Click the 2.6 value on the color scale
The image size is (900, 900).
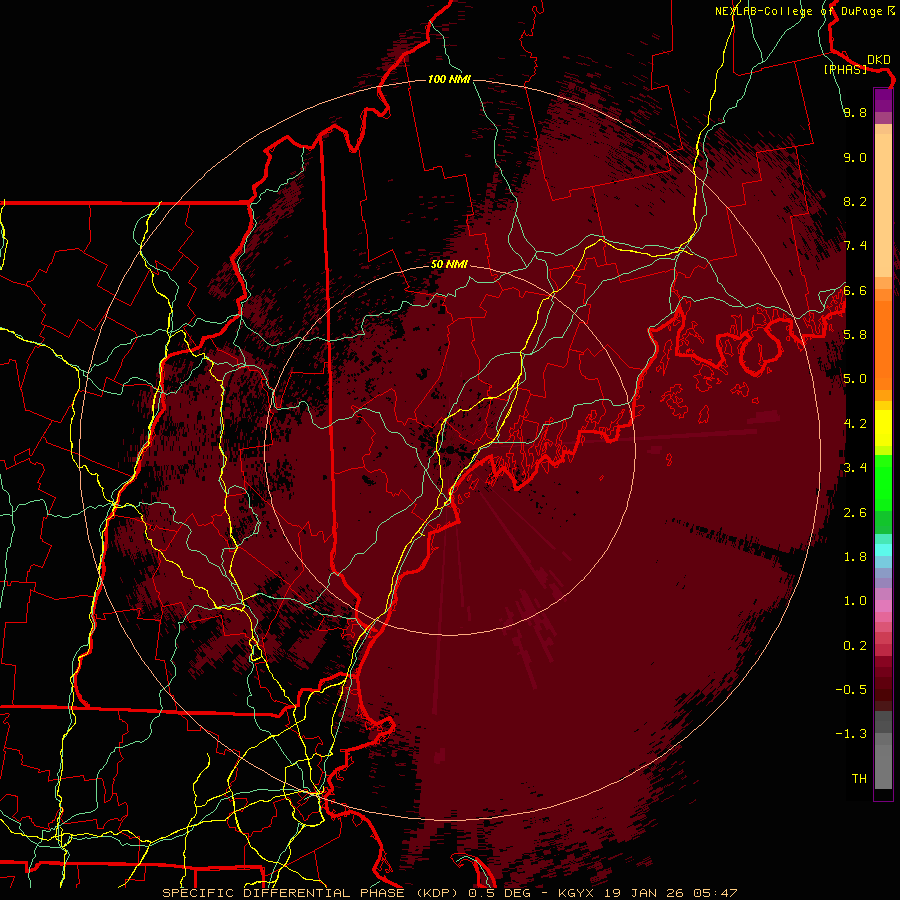855,513
